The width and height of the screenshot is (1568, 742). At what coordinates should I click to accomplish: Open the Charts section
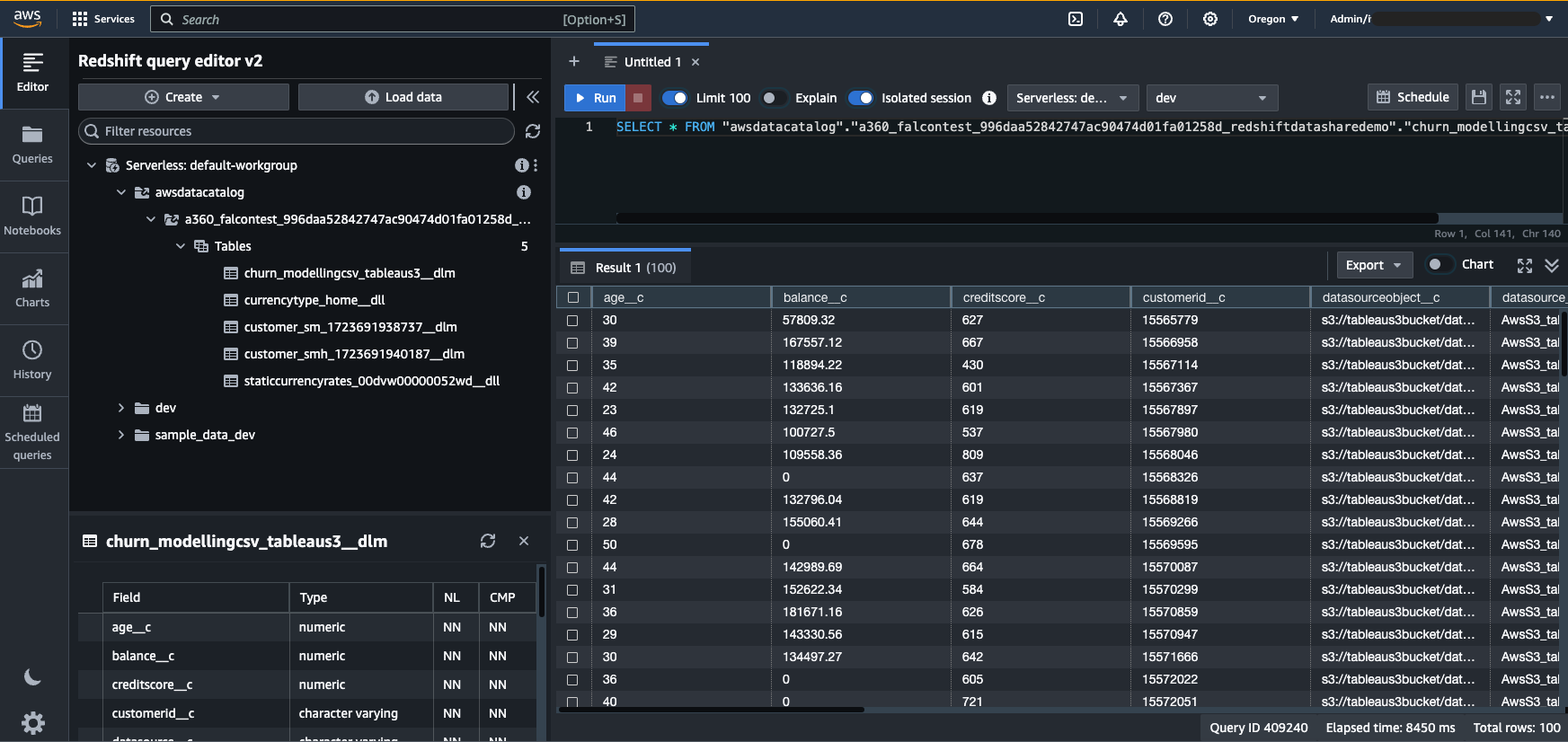click(x=32, y=288)
